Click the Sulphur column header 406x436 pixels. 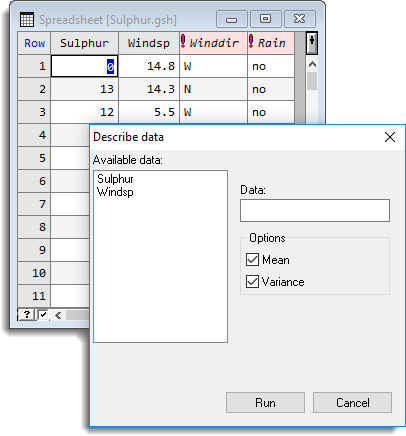click(x=84, y=43)
